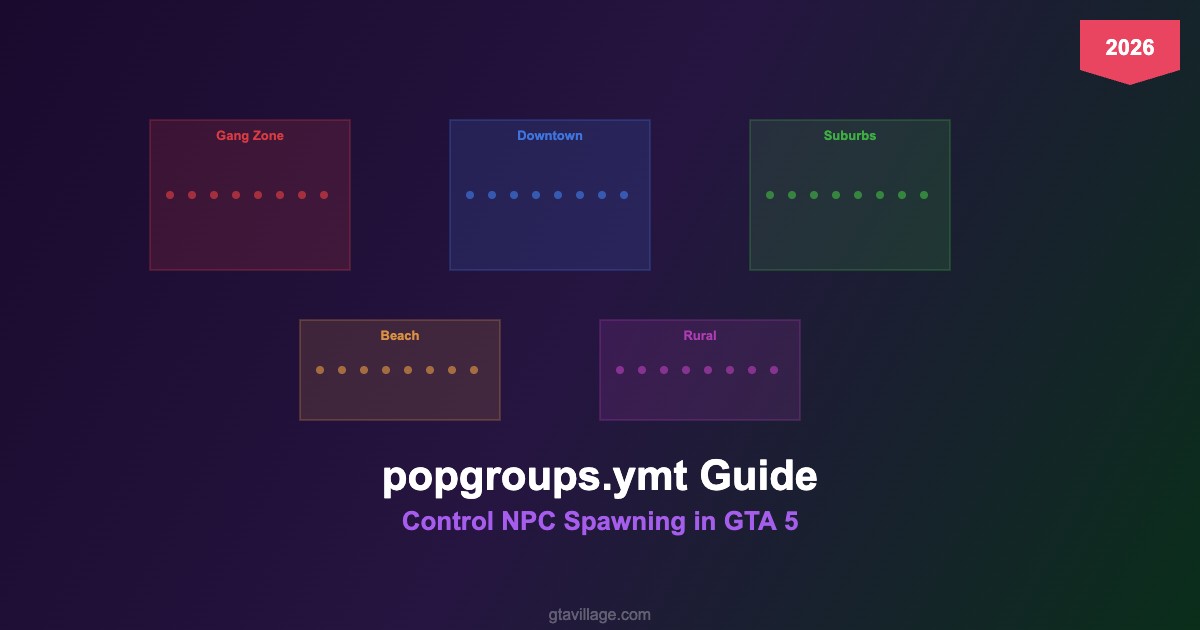Click the rightmost orange dot in Beach

tap(474, 370)
